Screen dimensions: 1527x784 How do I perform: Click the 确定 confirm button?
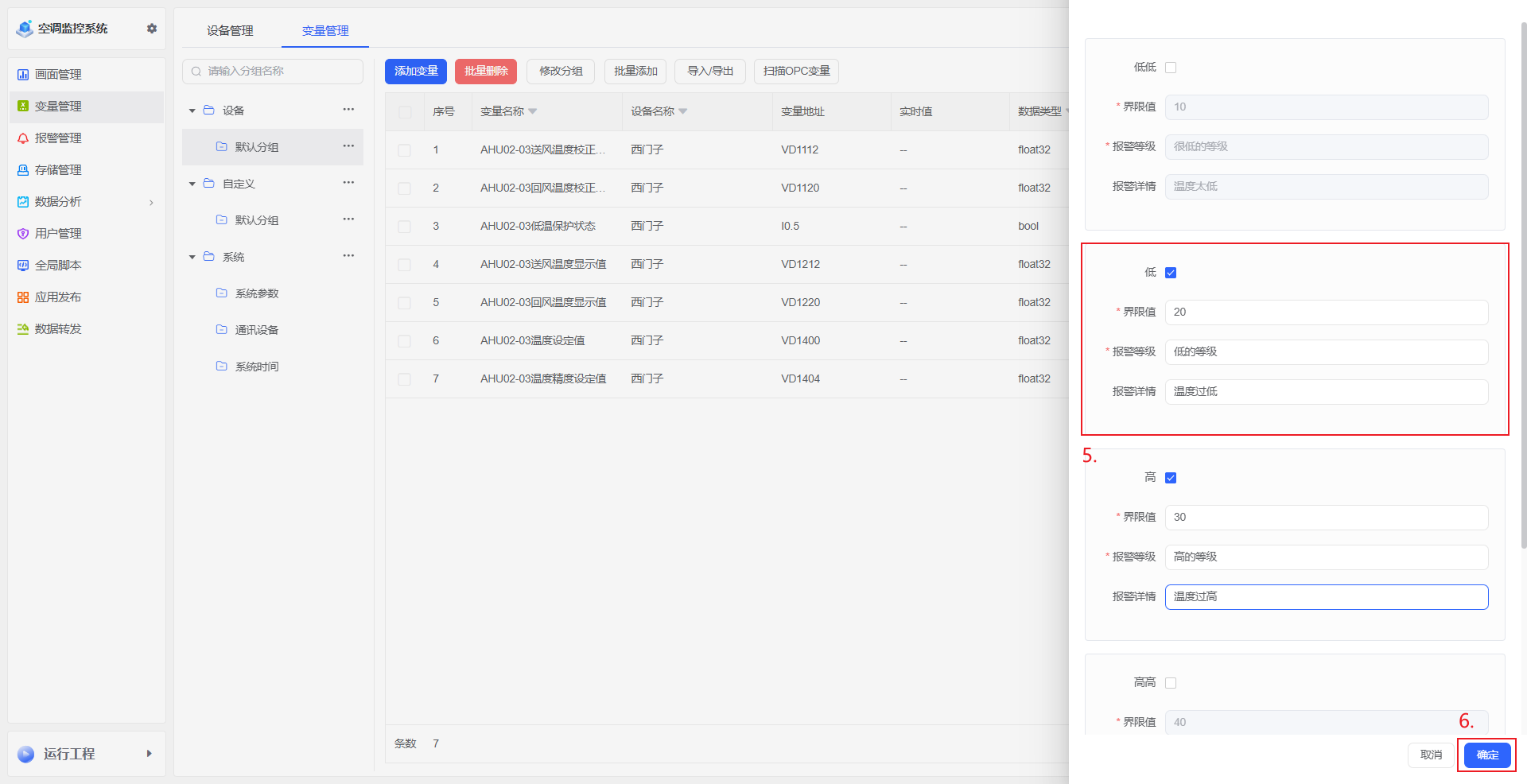pyautogui.click(x=1487, y=755)
